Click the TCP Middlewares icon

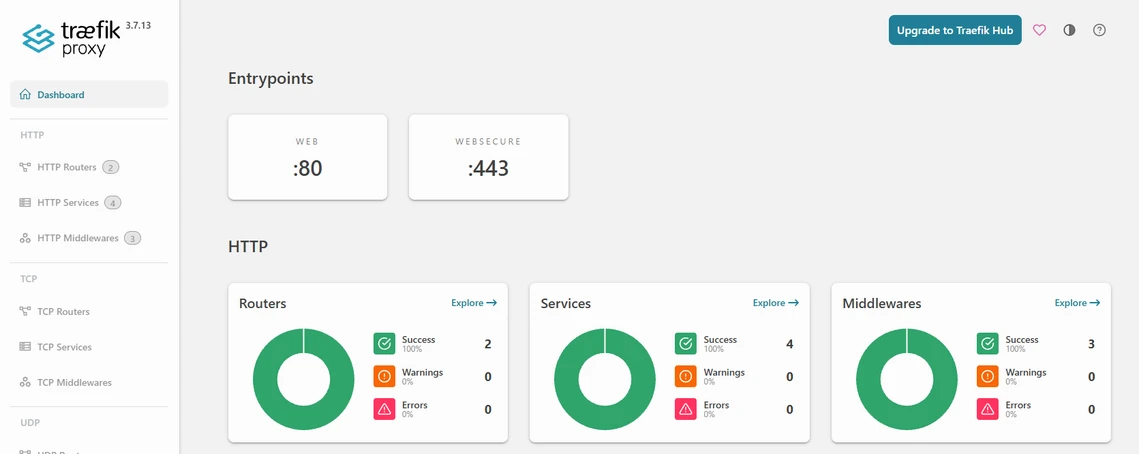pos(25,382)
